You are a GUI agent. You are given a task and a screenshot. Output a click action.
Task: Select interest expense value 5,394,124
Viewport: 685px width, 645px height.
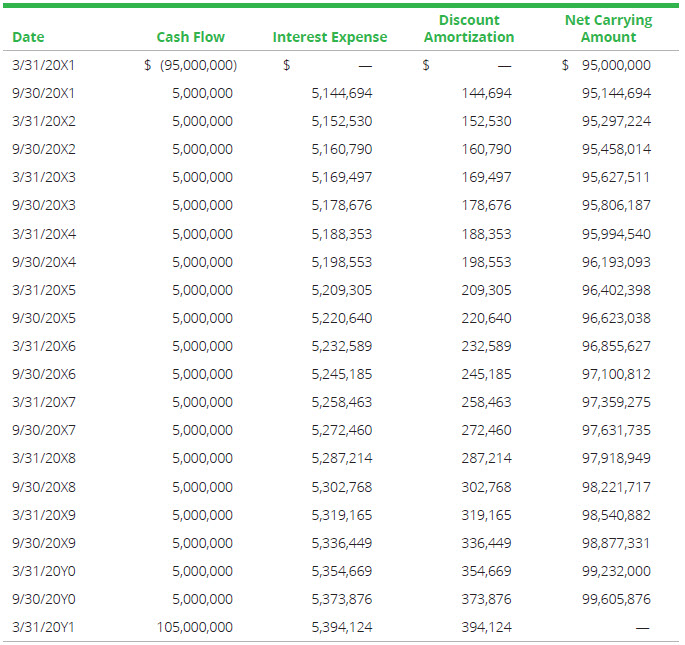tap(341, 627)
